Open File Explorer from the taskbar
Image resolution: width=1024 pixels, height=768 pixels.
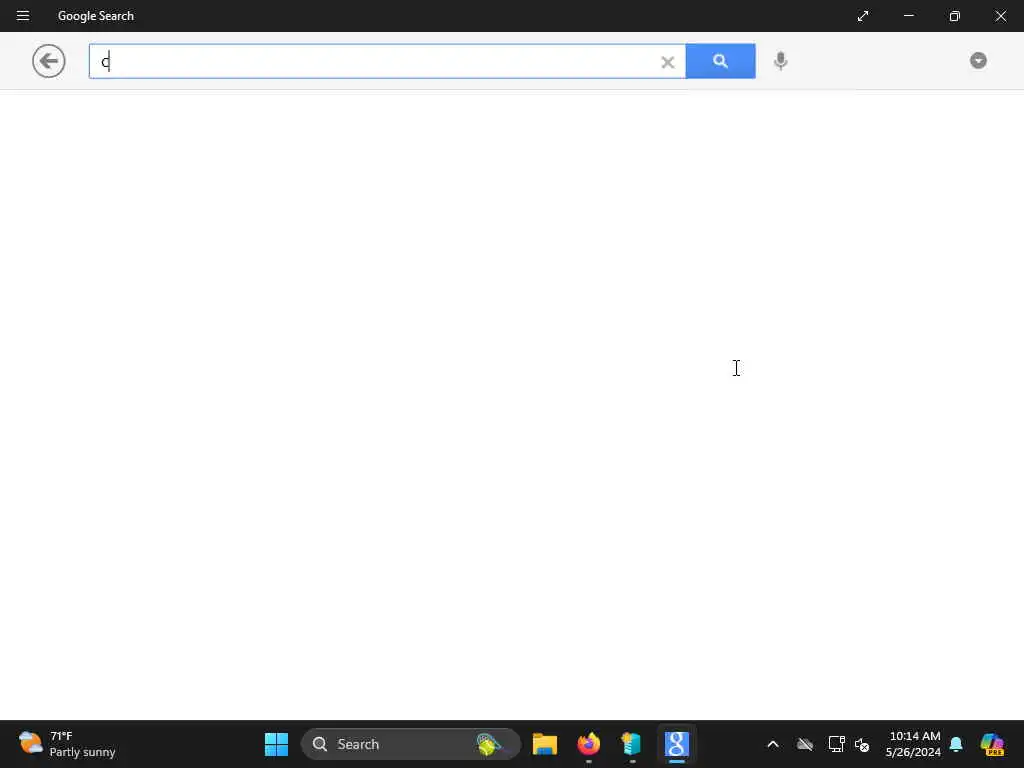(545, 744)
